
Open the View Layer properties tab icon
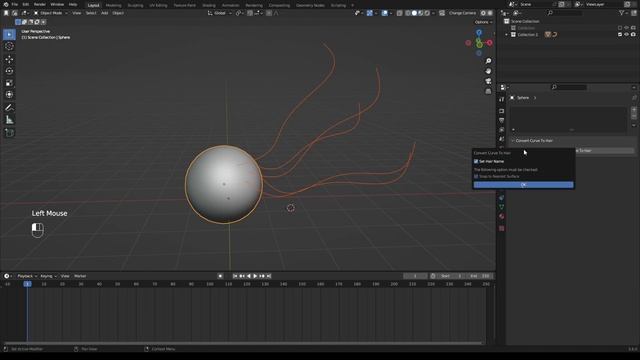tap(502, 130)
